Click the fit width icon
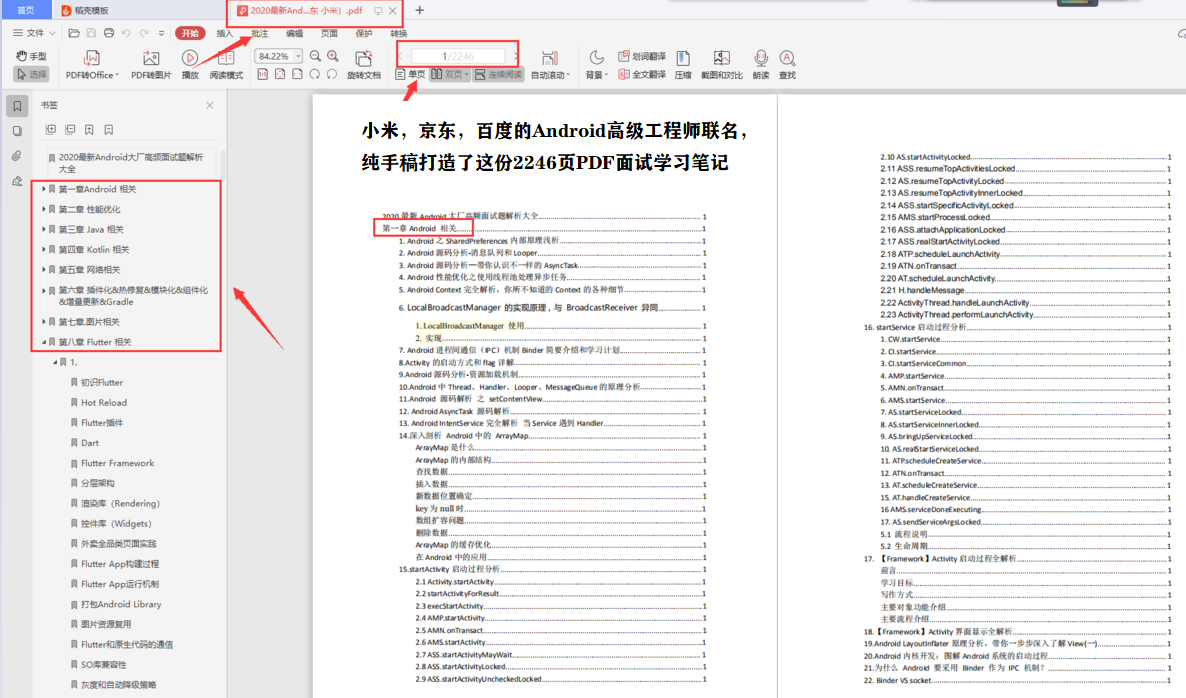 297,74
